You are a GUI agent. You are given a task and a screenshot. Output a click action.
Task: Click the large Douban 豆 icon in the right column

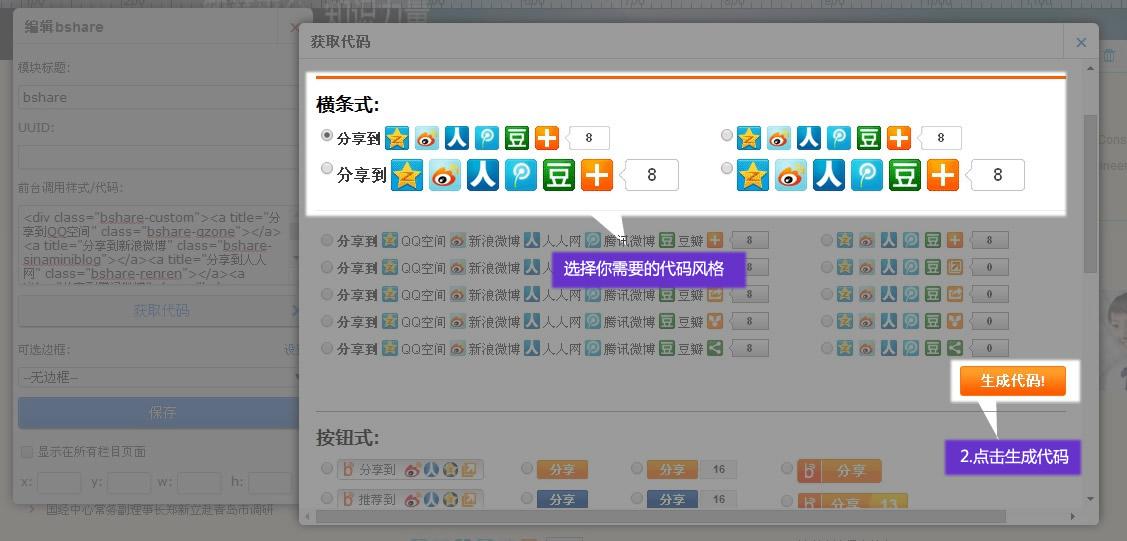coord(905,175)
